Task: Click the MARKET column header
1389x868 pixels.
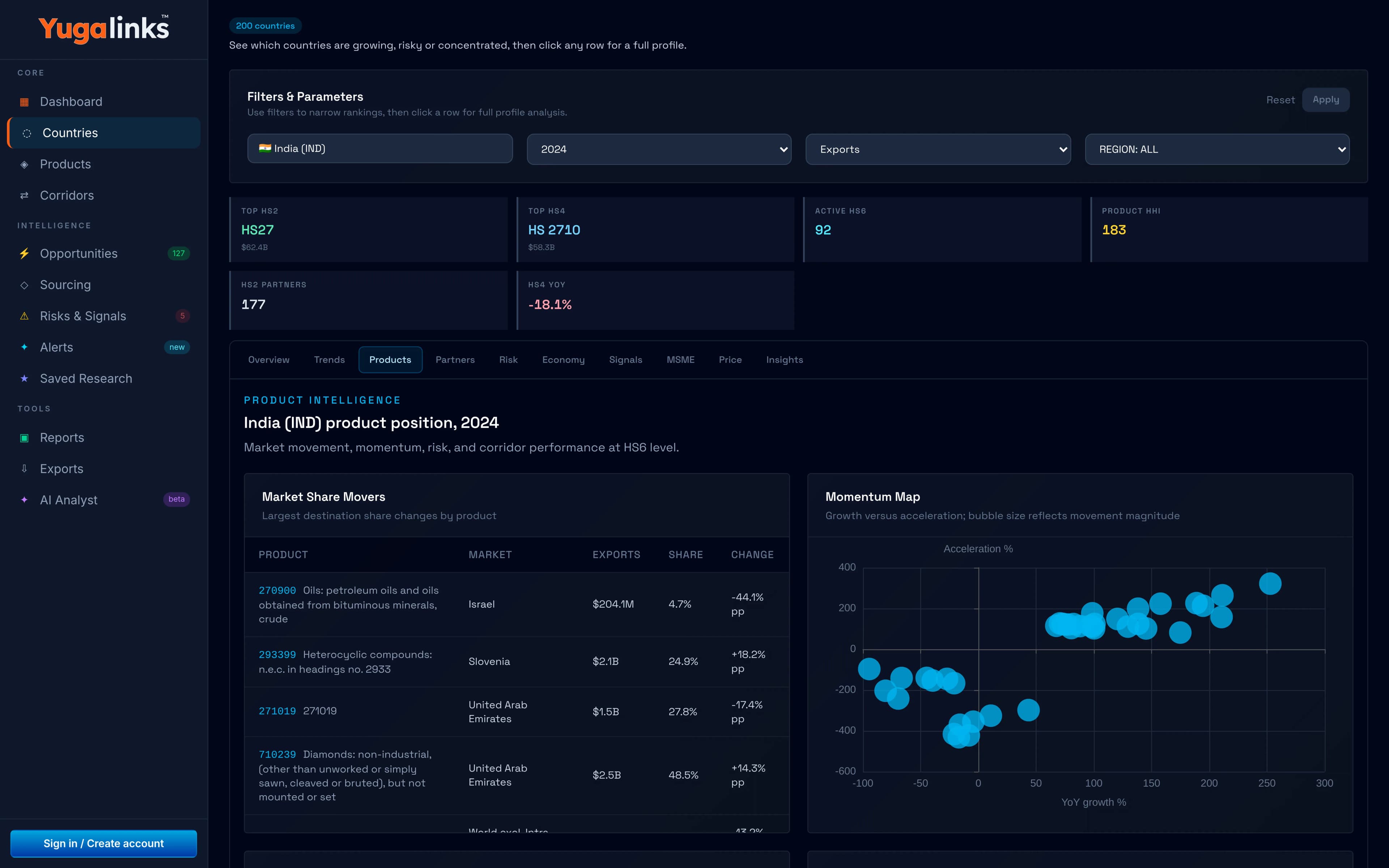Action: coord(490,555)
